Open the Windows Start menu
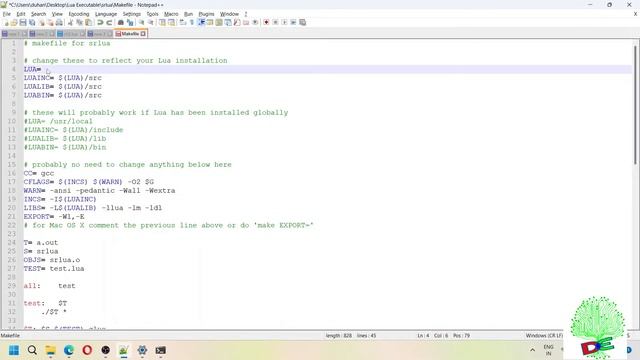Screen dimensions: 640x360 click(x=14, y=350)
